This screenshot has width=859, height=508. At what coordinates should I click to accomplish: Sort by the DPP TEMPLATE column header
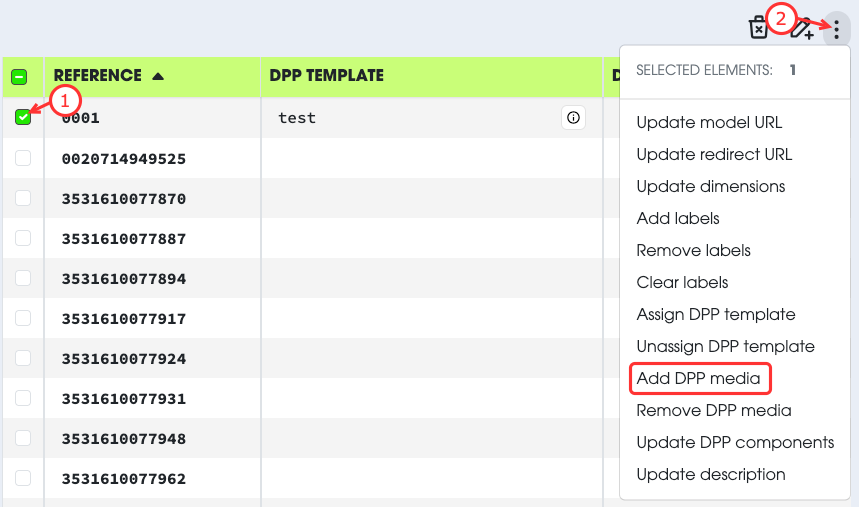[326, 76]
